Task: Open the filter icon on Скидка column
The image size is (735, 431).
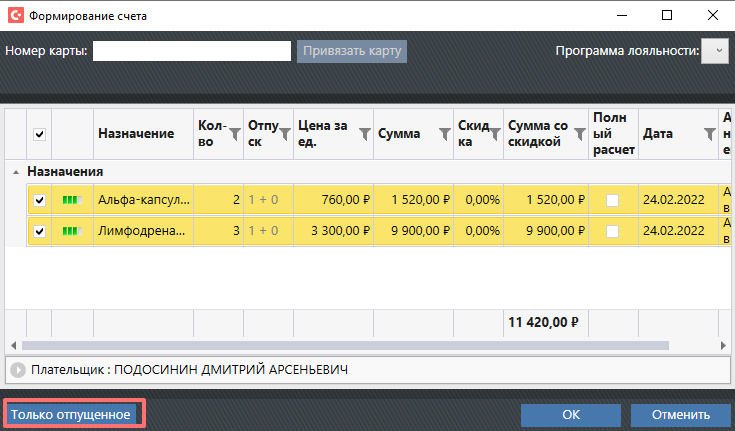Action: coord(494,134)
